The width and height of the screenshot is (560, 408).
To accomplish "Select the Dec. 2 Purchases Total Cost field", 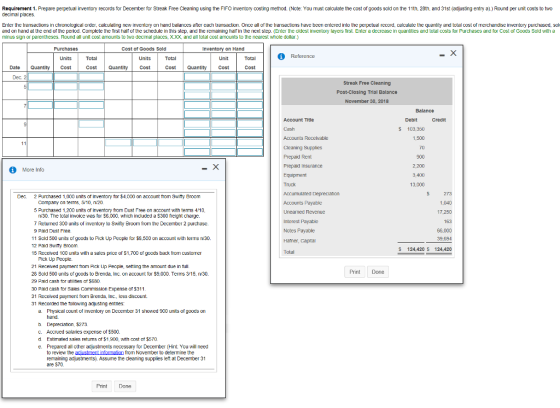I will (91, 77).
